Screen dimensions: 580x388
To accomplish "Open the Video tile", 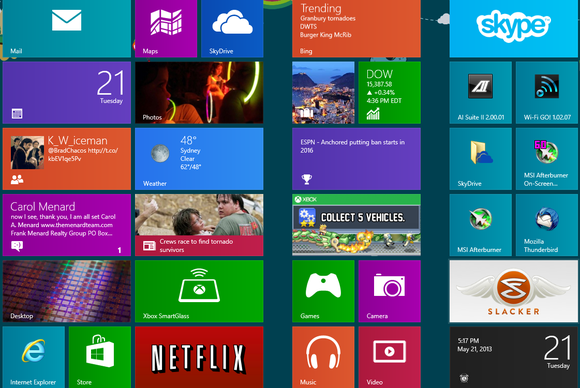I will 390,357.
